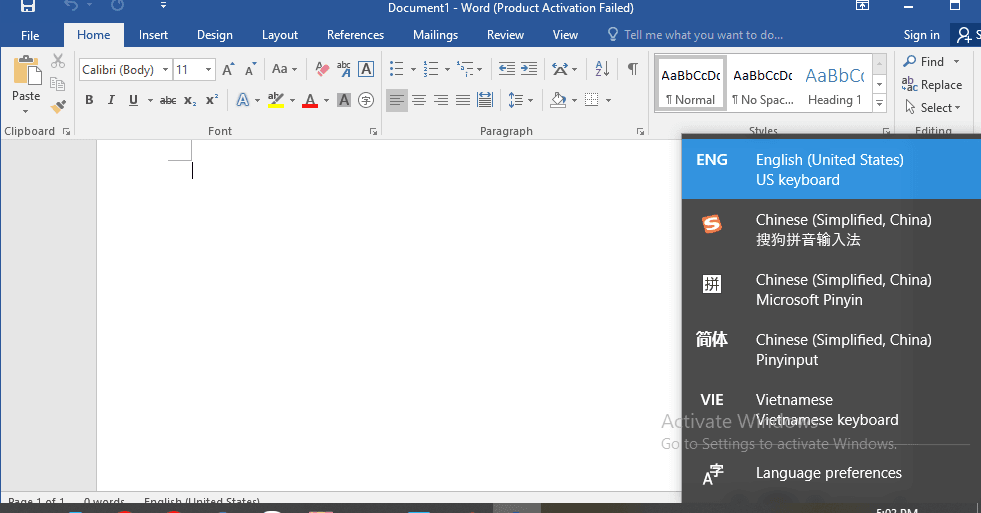Toggle Show/Hide paragraph marks
The width and height of the screenshot is (981, 513).
tap(633, 69)
